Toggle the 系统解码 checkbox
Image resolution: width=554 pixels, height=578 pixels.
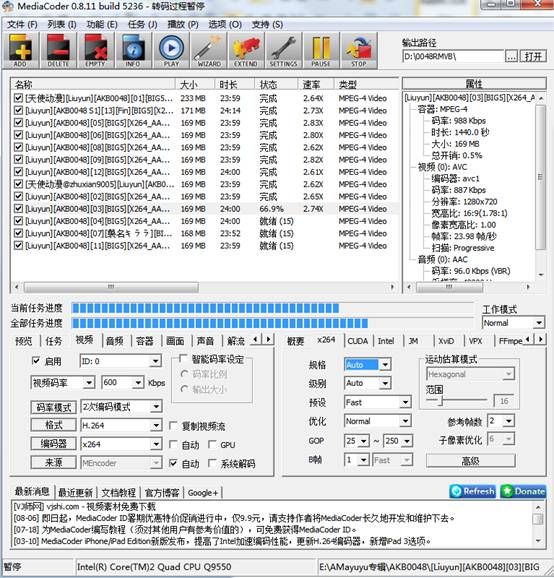[x=212, y=463]
